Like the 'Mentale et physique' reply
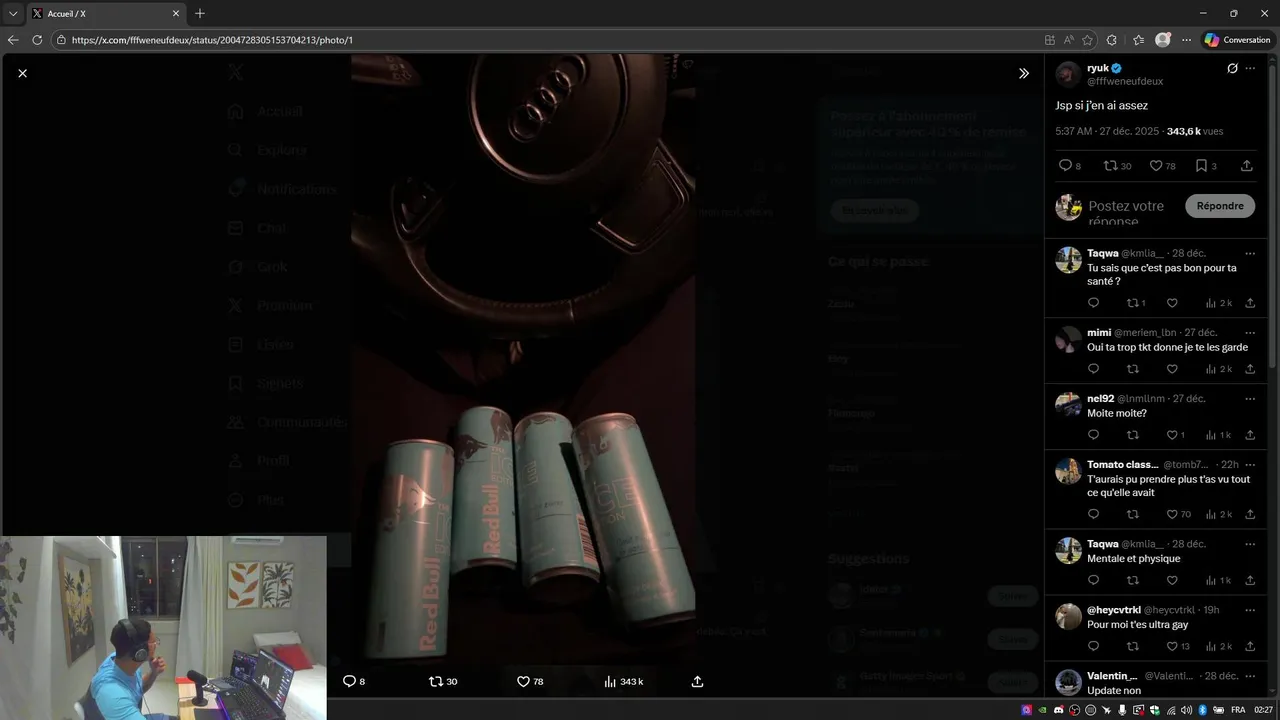The image size is (1280, 720). point(1172,580)
